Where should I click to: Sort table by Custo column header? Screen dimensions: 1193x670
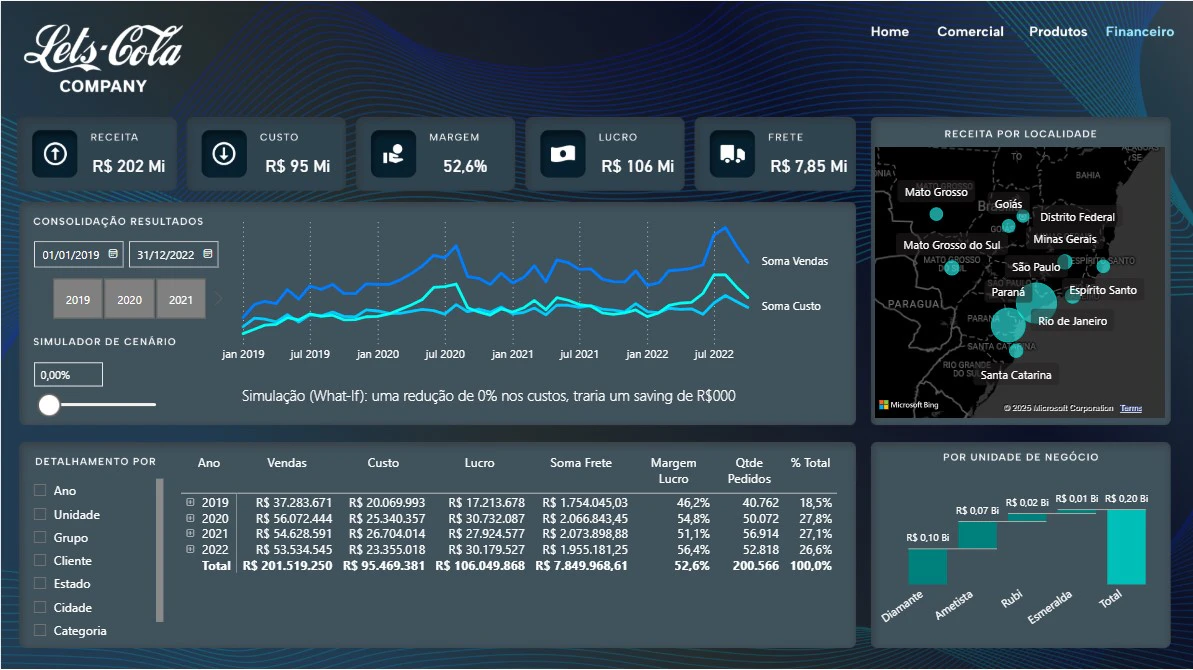pyautogui.click(x=383, y=462)
